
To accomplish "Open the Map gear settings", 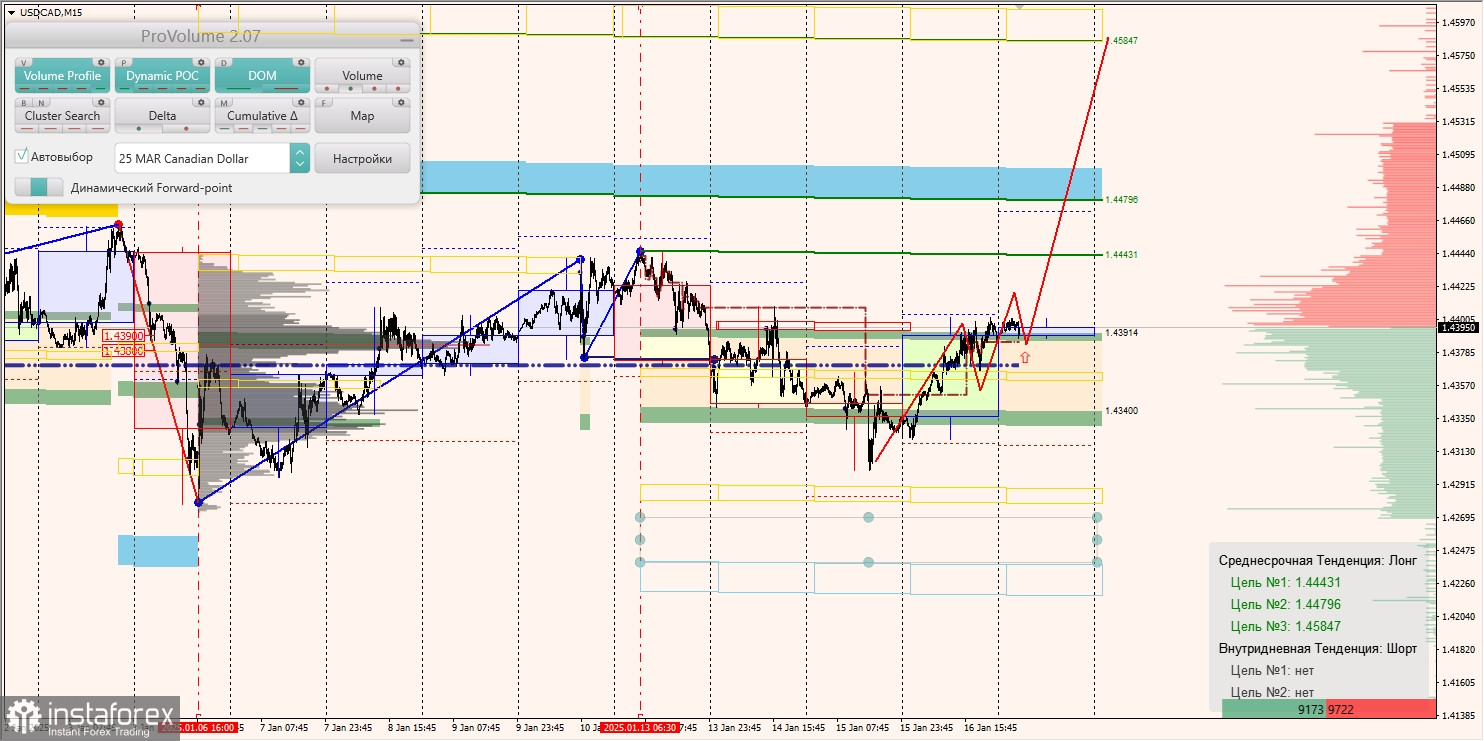I will tap(401, 102).
